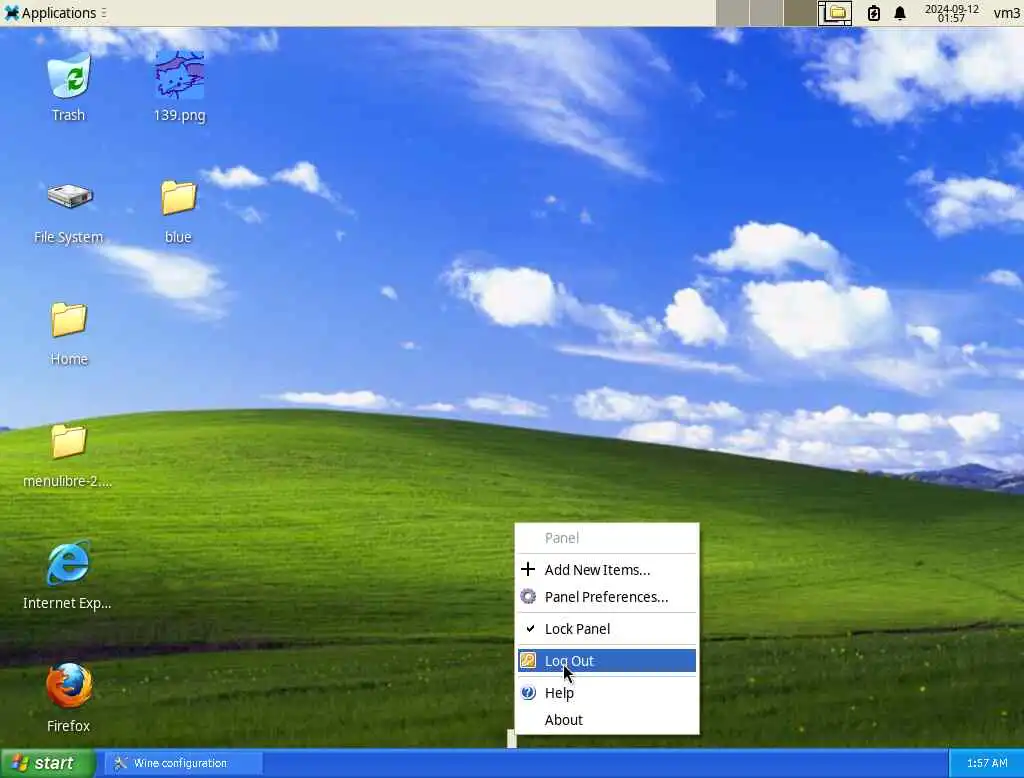Select About in the panel menu

click(607, 720)
